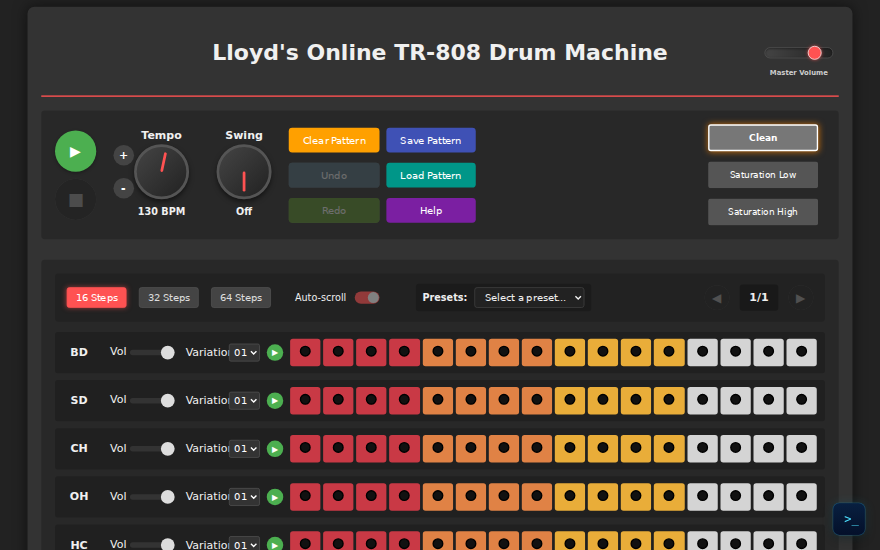Preview the OH sound with its play icon
This screenshot has height=550, width=880.
(274, 497)
